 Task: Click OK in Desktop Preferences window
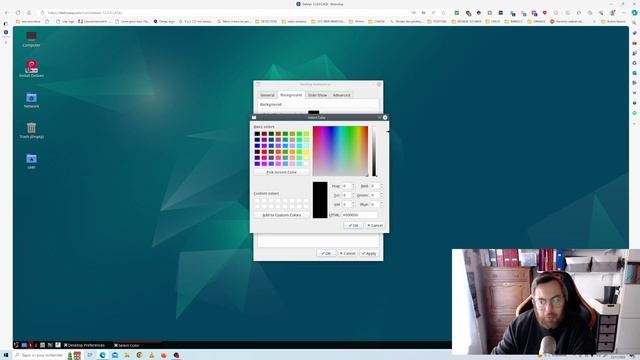326,253
